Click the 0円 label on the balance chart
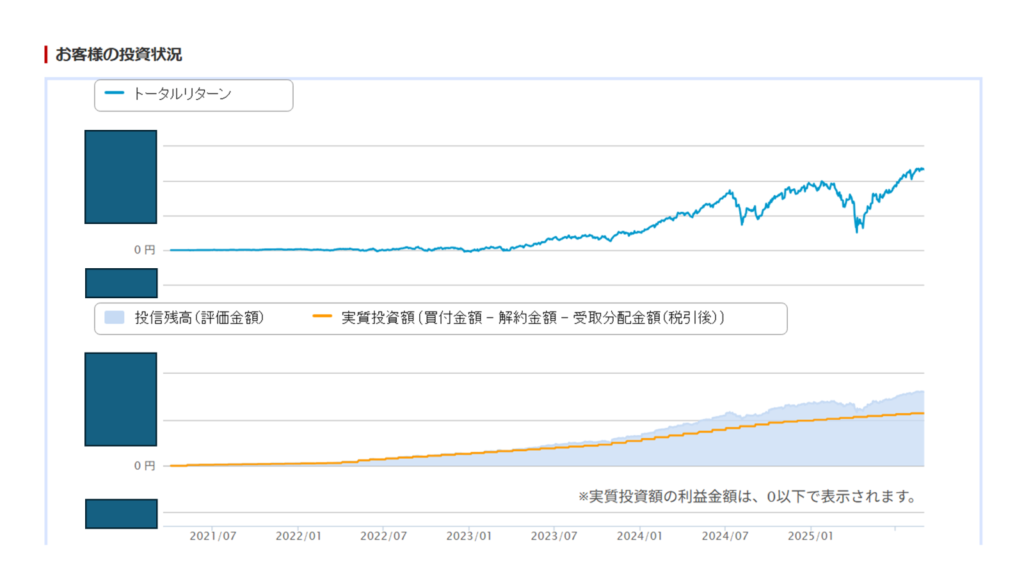The width and height of the screenshot is (1024, 576). click(145, 465)
